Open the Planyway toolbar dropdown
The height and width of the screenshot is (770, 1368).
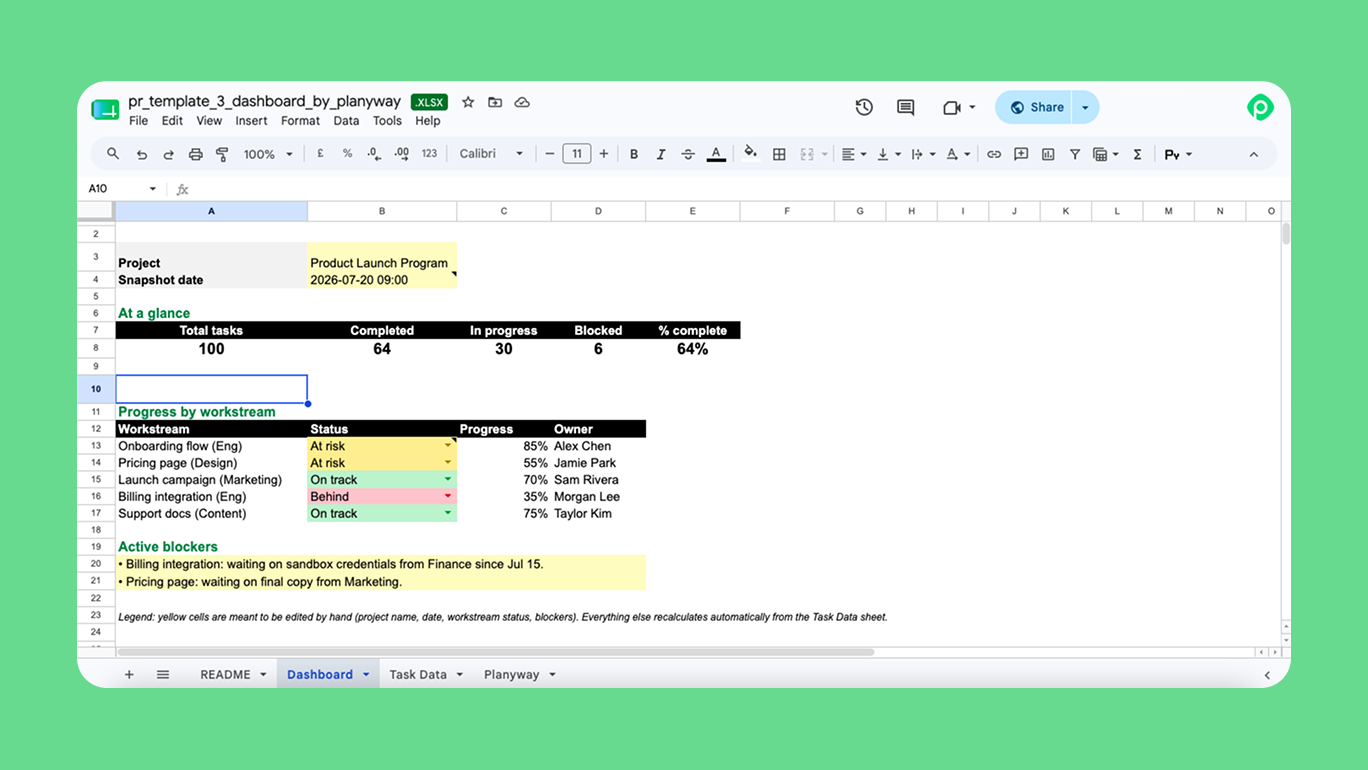click(1178, 154)
